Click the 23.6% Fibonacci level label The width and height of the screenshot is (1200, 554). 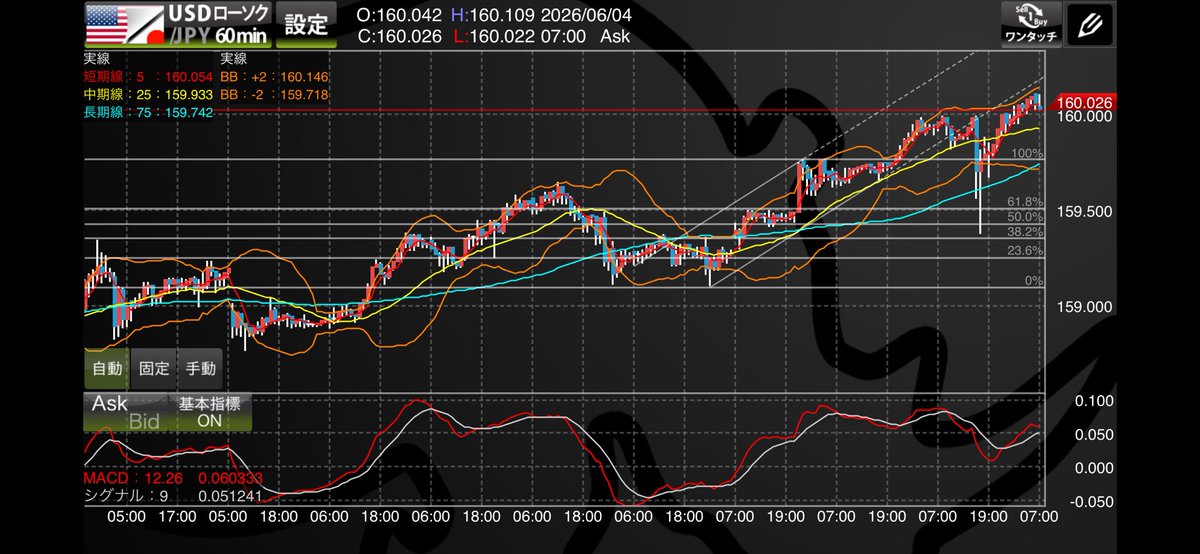pyautogui.click(x=1025, y=251)
